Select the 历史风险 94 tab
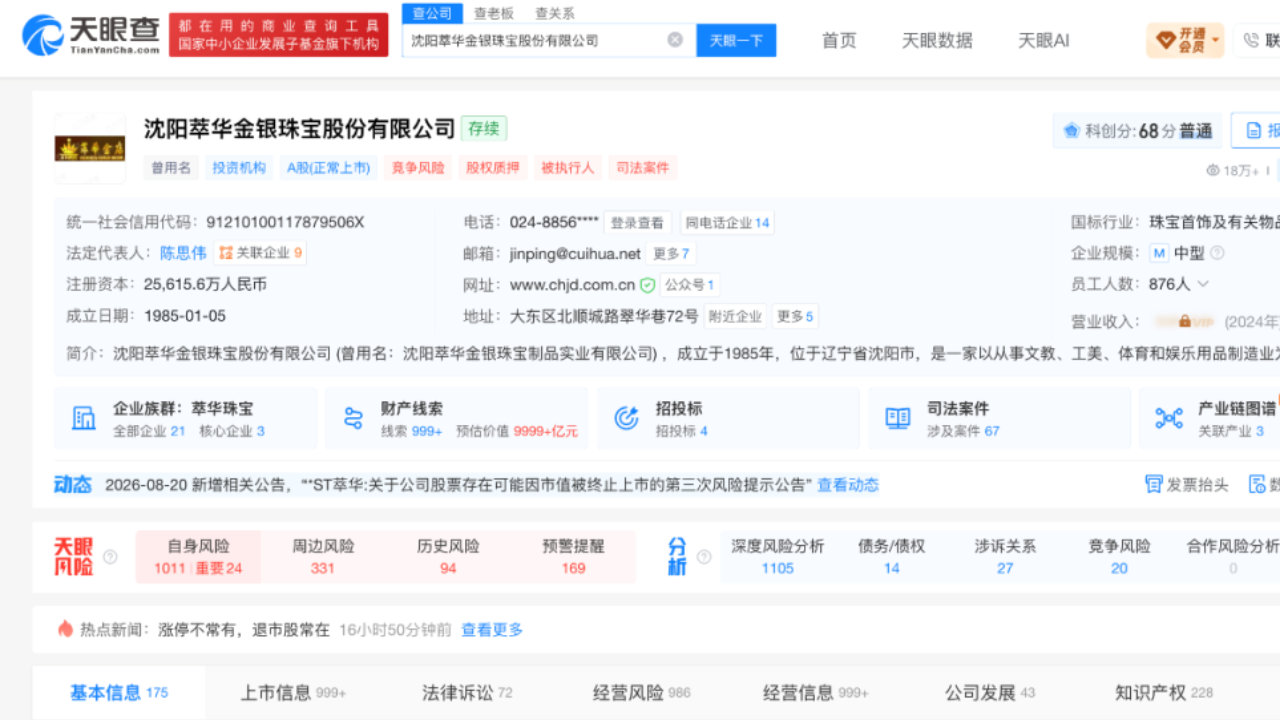1280x720 pixels. (x=448, y=557)
